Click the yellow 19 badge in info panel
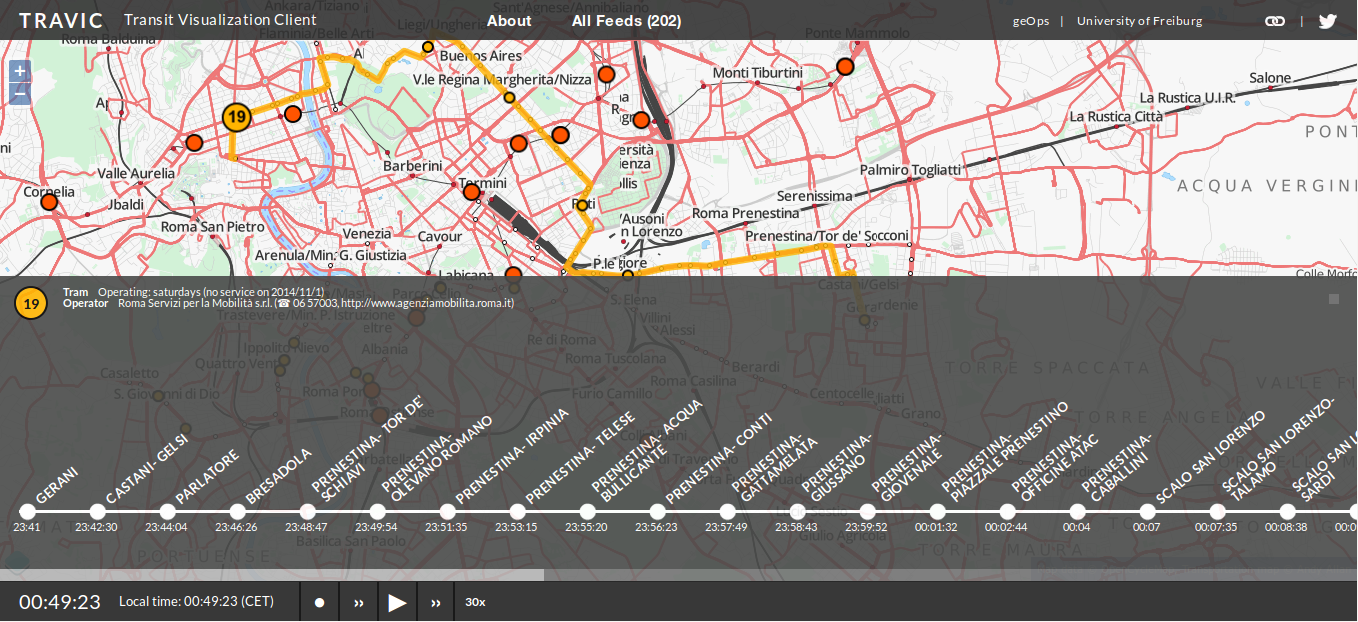The image size is (1358, 622). pyautogui.click(x=31, y=303)
